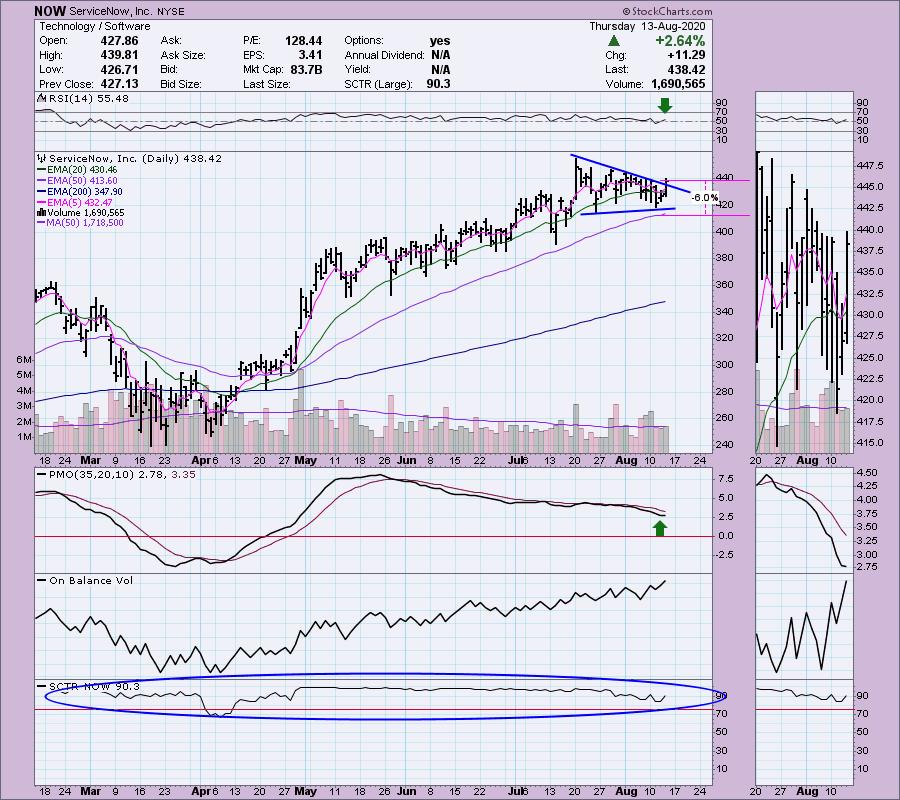Click the MA(50) 1,718,500 legend entry
This screenshot has width=900, height=800.
(85, 223)
